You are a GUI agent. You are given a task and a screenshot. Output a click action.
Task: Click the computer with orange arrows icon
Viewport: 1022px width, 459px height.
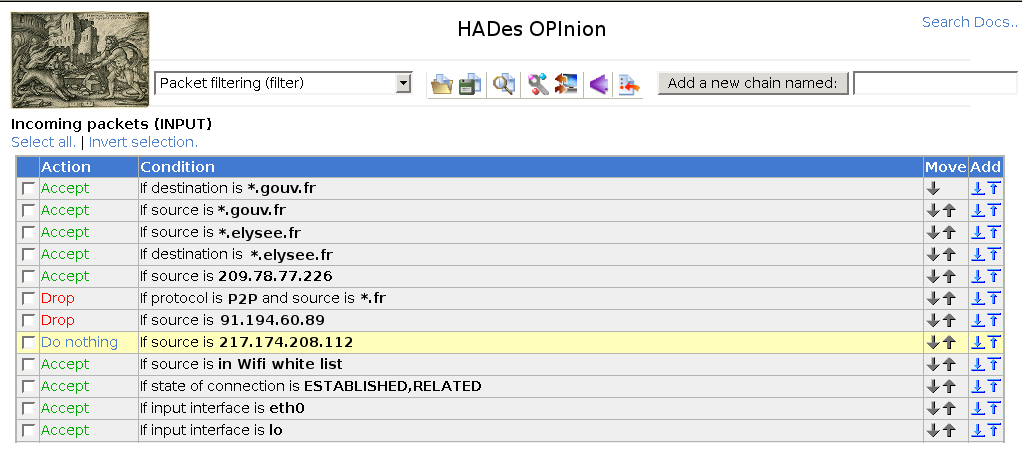coord(566,84)
